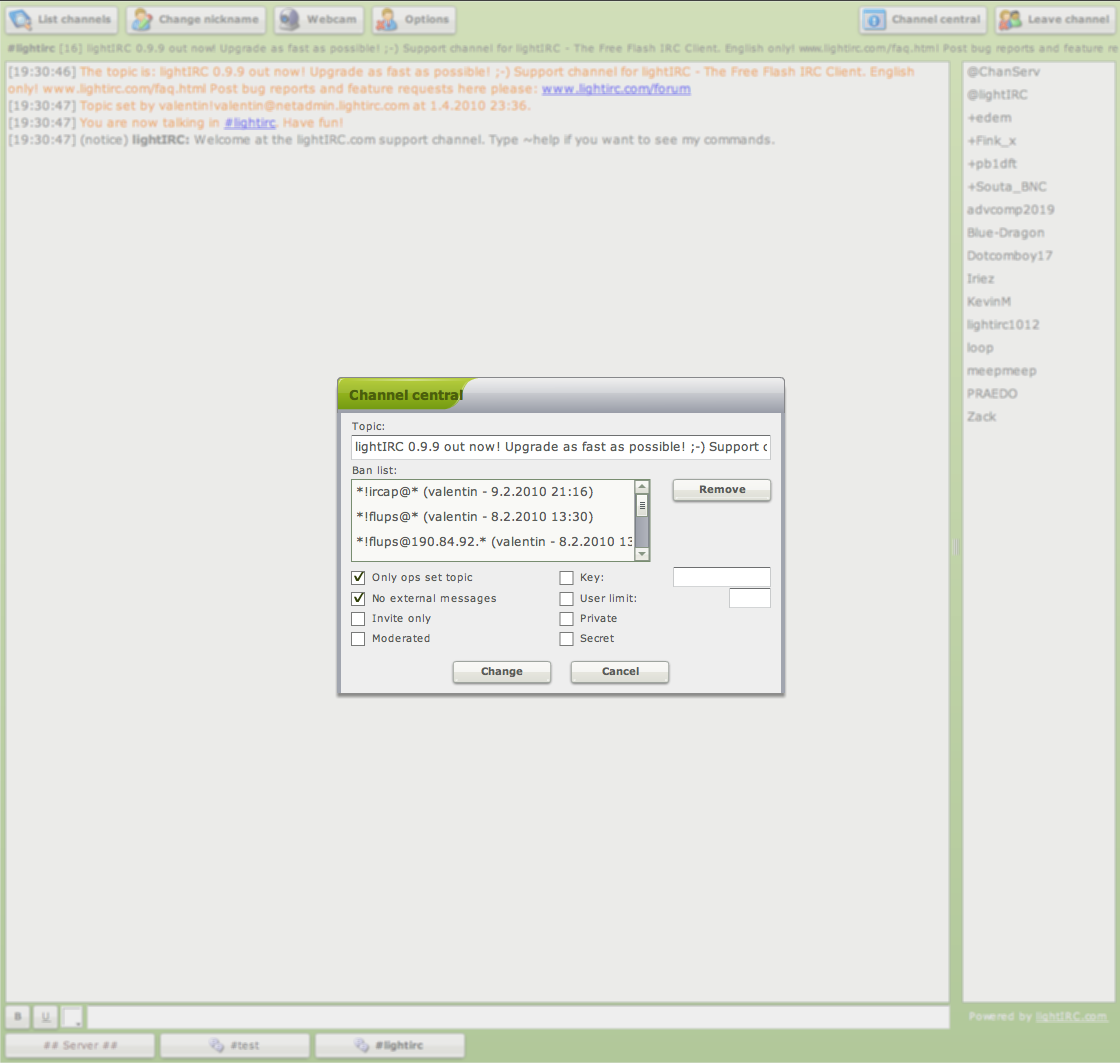The image size is (1120, 1063).
Task: Click the Webcam icon button
Action: click(x=319, y=20)
